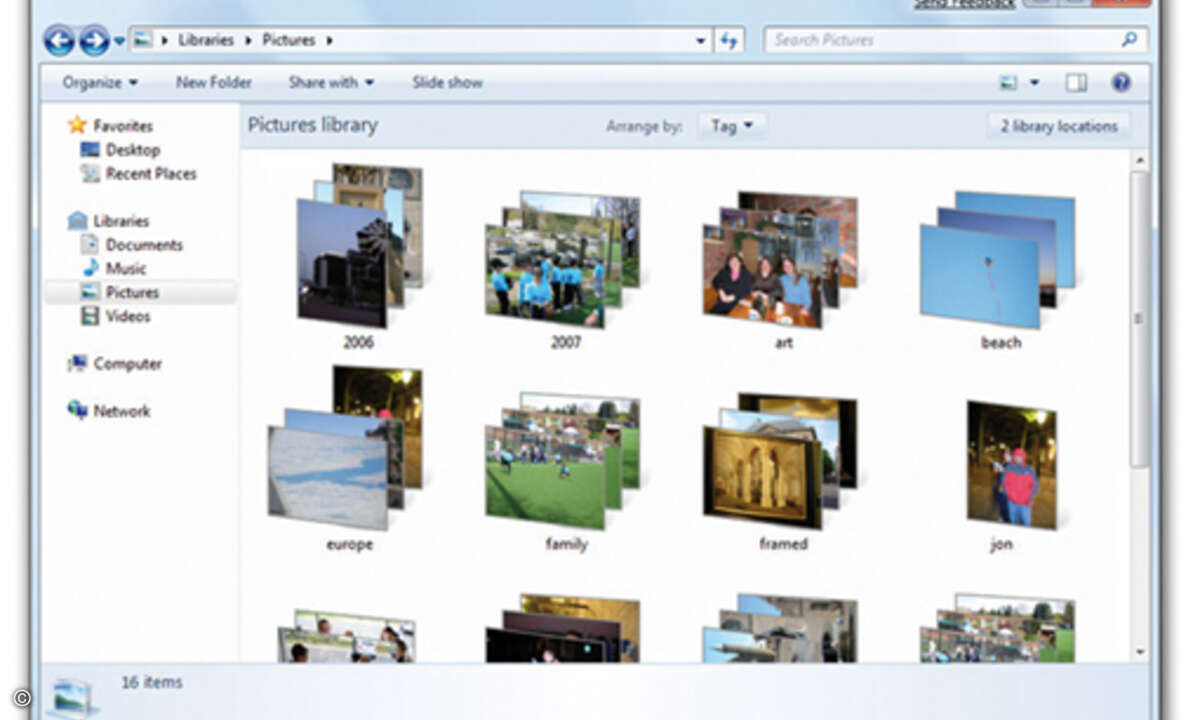Click the magnifier search icon
Image resolution: width=1200 pixels, height=720 pixels.
click(1129, 40)
